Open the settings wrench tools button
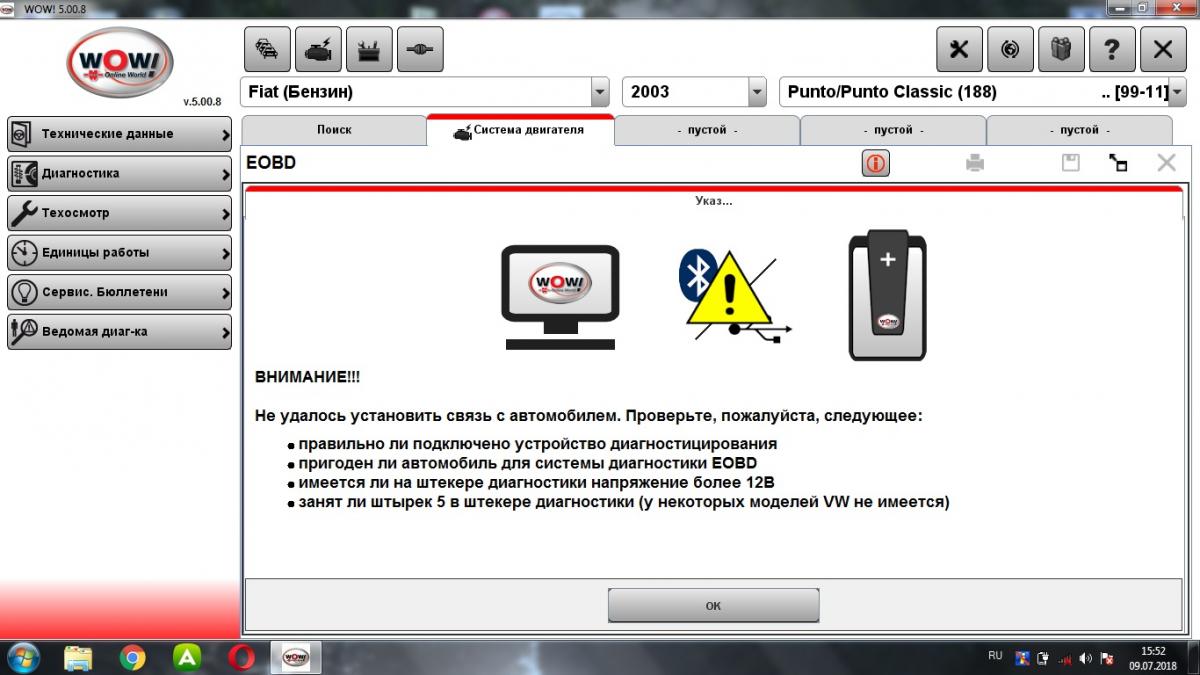The height and width of the screenshot is (675, 1200). 959,49
